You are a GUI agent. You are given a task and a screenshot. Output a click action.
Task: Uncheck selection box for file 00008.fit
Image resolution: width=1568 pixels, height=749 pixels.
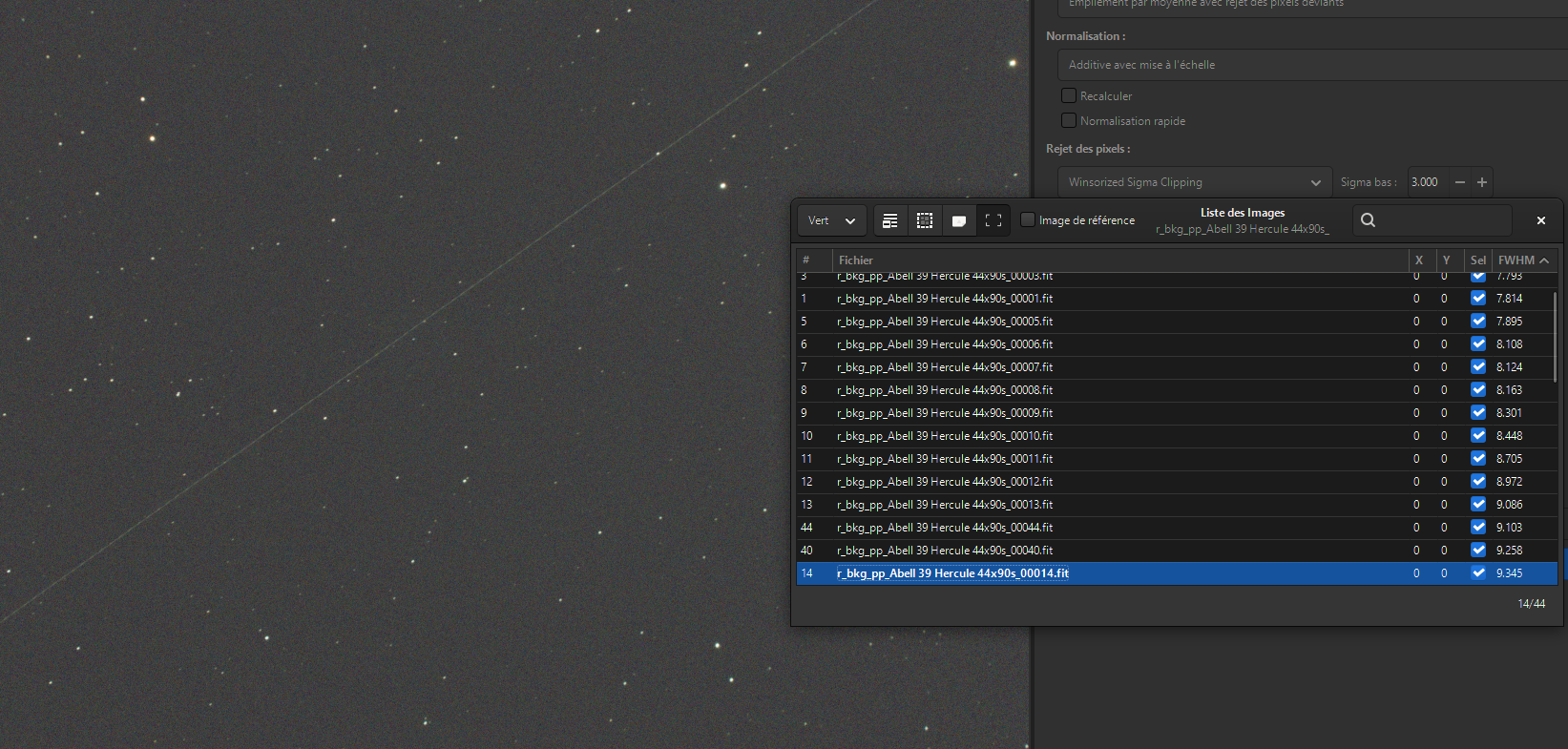tap(1478, 389)
